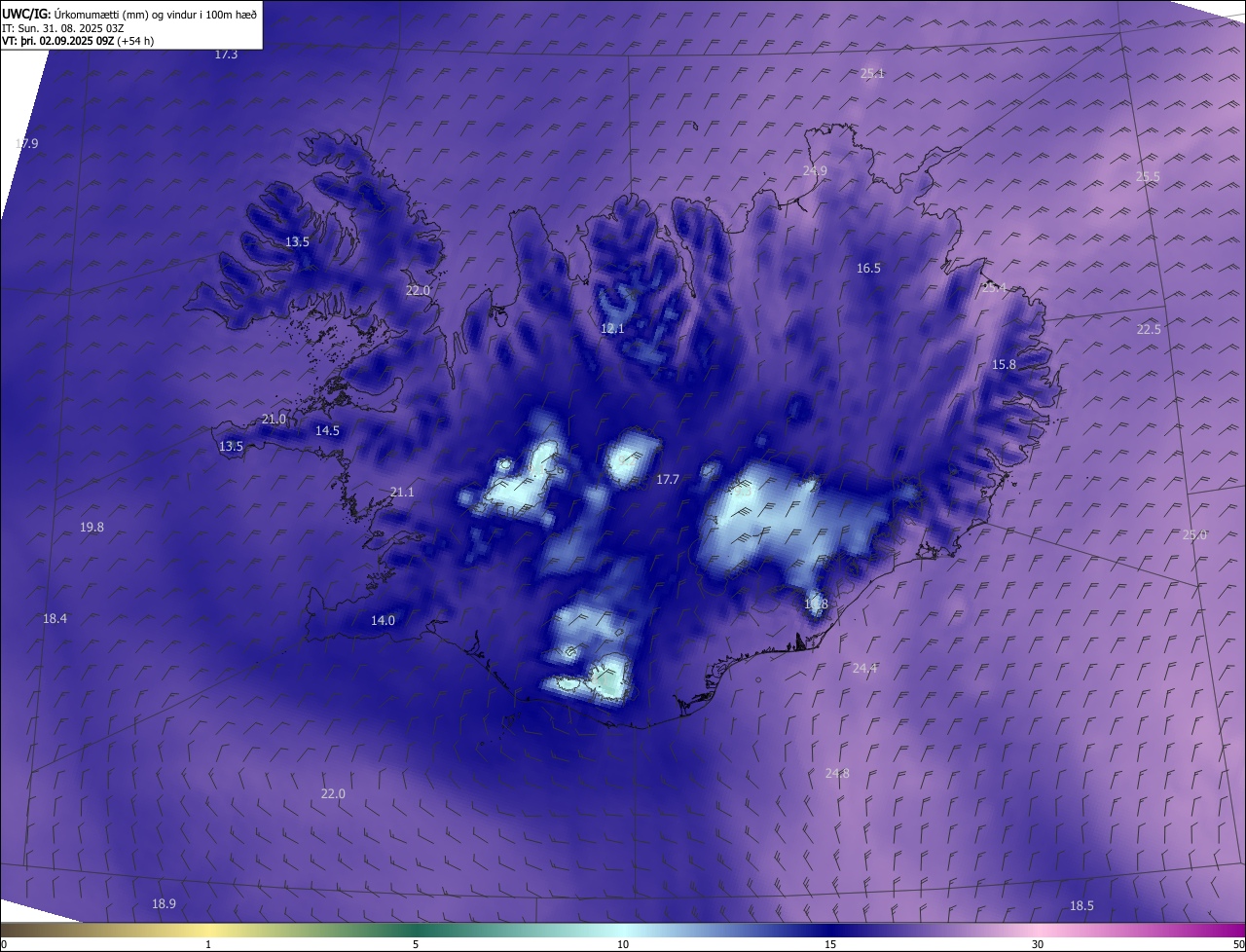Click the value label 17.3
This screenshot has width=1246, height=952.
[226, 55]
